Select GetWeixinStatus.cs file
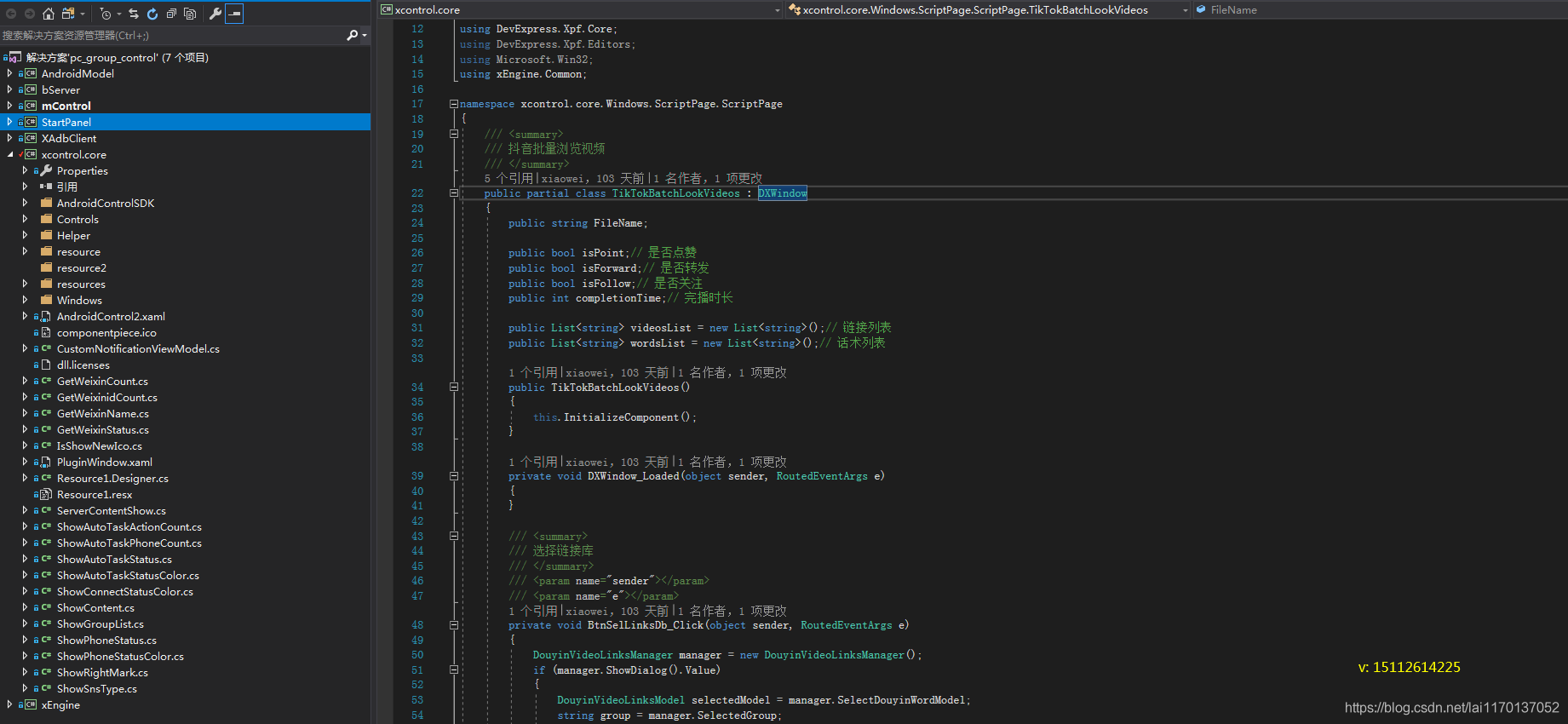Image resolution: width=1568 pixels, height=724 pixels. tap(102, 429)
